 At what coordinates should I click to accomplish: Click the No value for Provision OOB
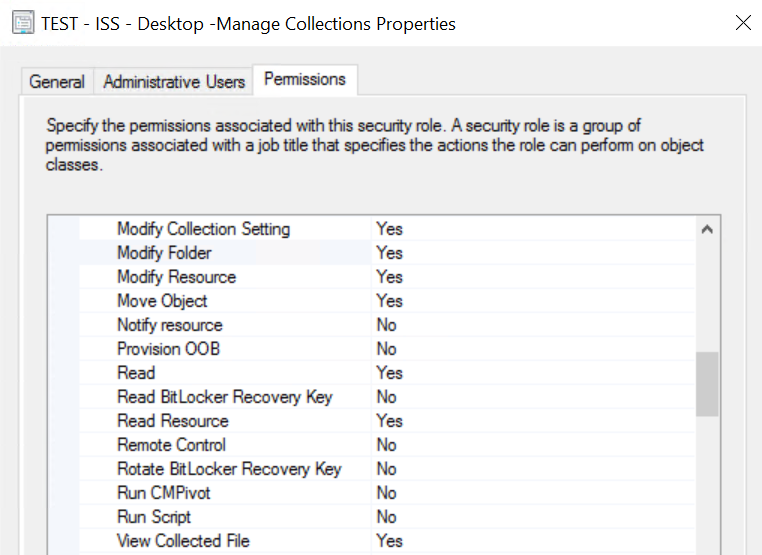387,349
